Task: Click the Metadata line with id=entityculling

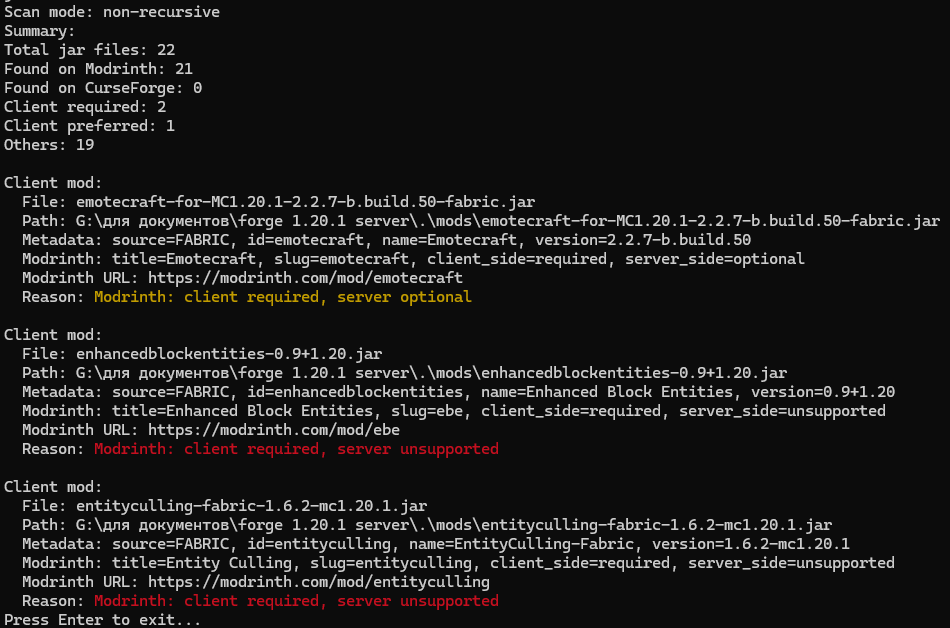Action: click(x=436, y=544)
